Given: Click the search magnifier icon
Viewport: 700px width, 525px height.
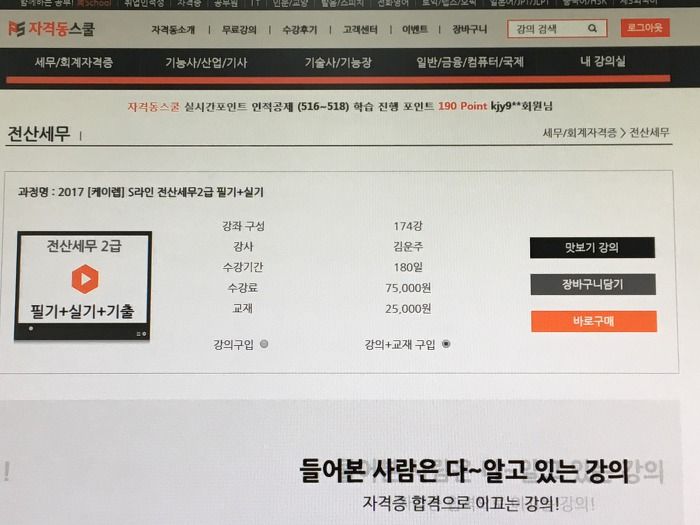Looking at the screenshot, I should [x=592, y=29].
